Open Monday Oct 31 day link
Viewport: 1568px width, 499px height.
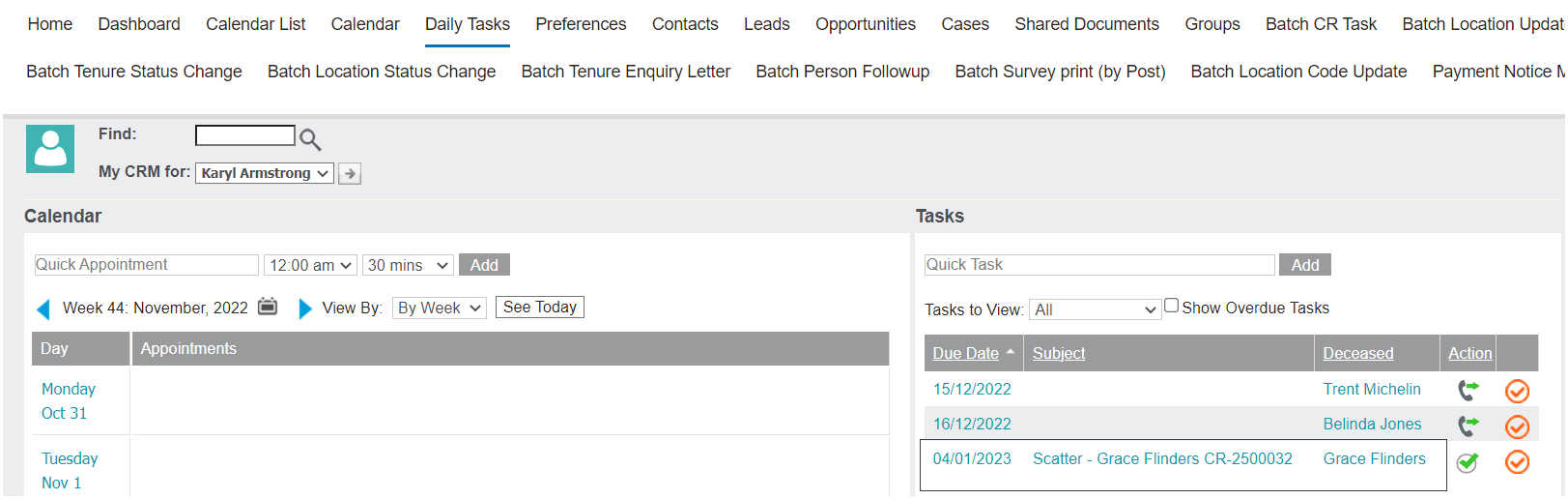69,401
